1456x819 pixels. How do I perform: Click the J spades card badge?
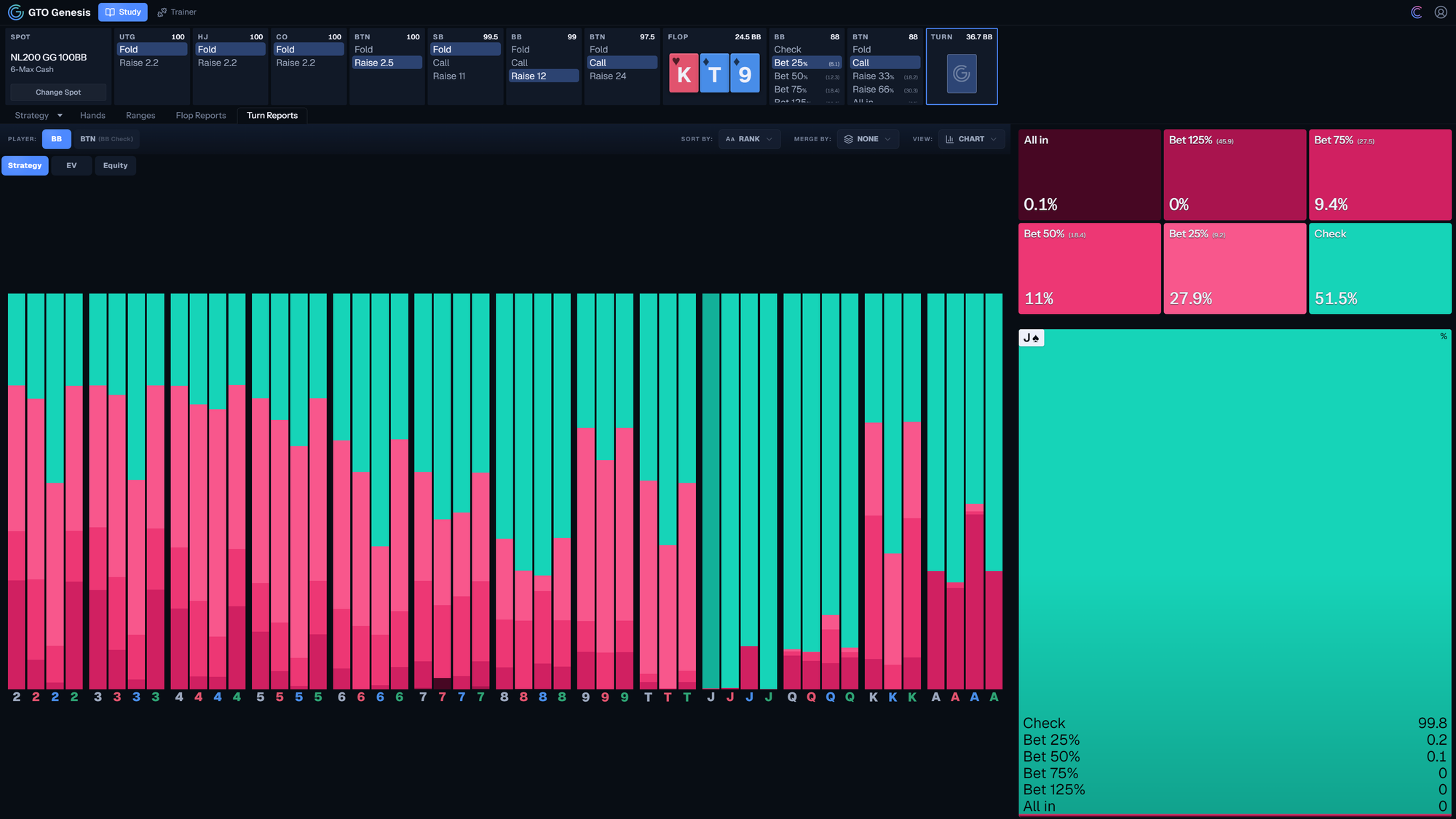(x=1032, y=338)
